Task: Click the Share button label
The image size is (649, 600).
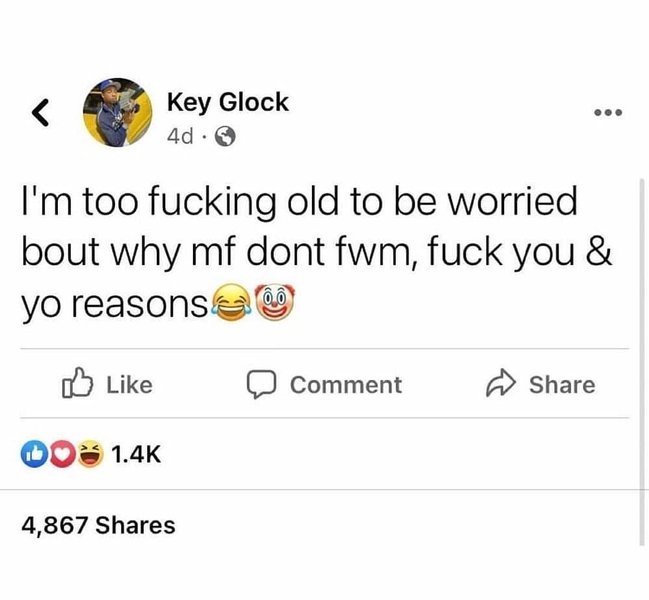Action: click(x=562, y=385)
